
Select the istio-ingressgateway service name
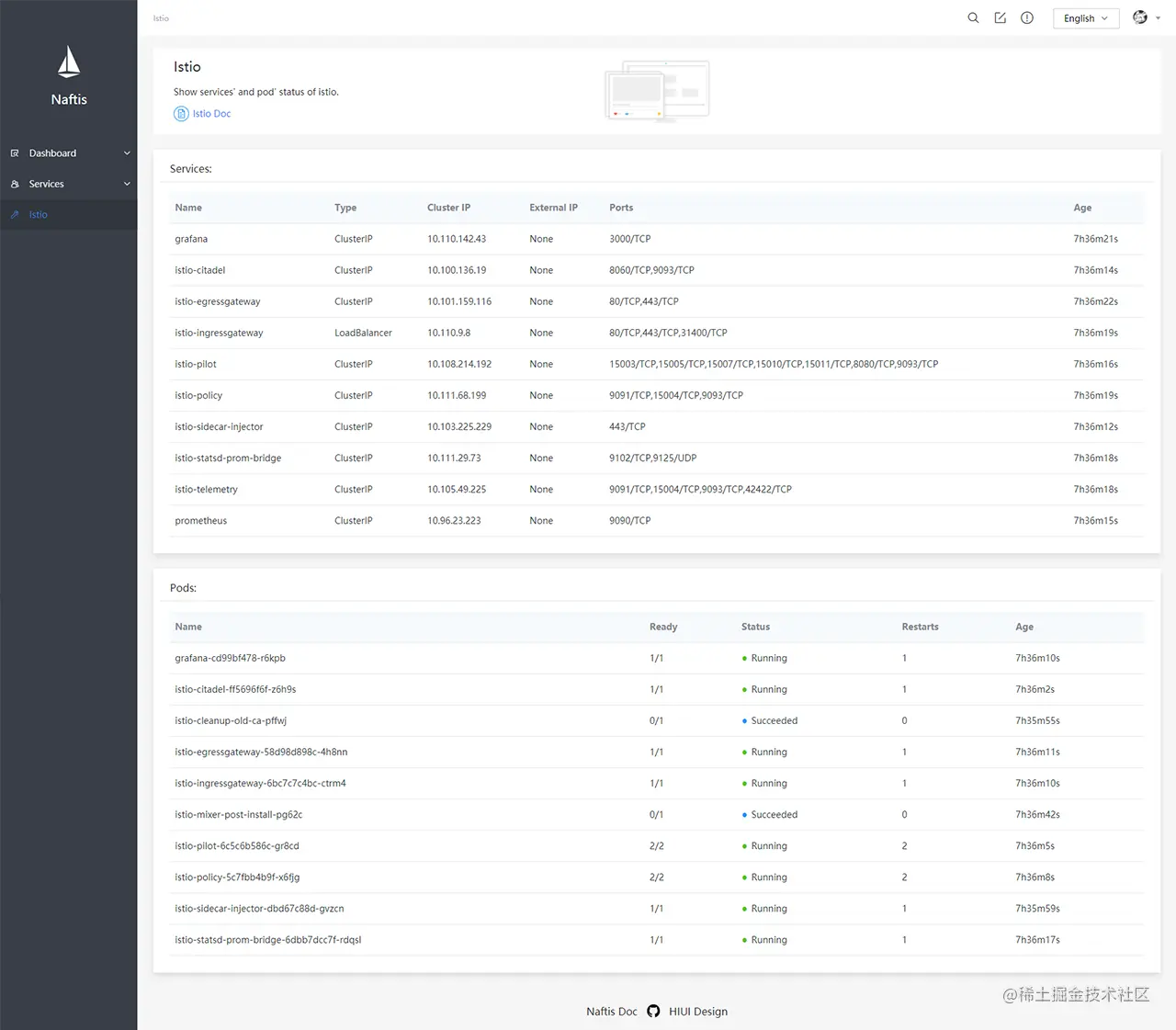click(219, 333)
